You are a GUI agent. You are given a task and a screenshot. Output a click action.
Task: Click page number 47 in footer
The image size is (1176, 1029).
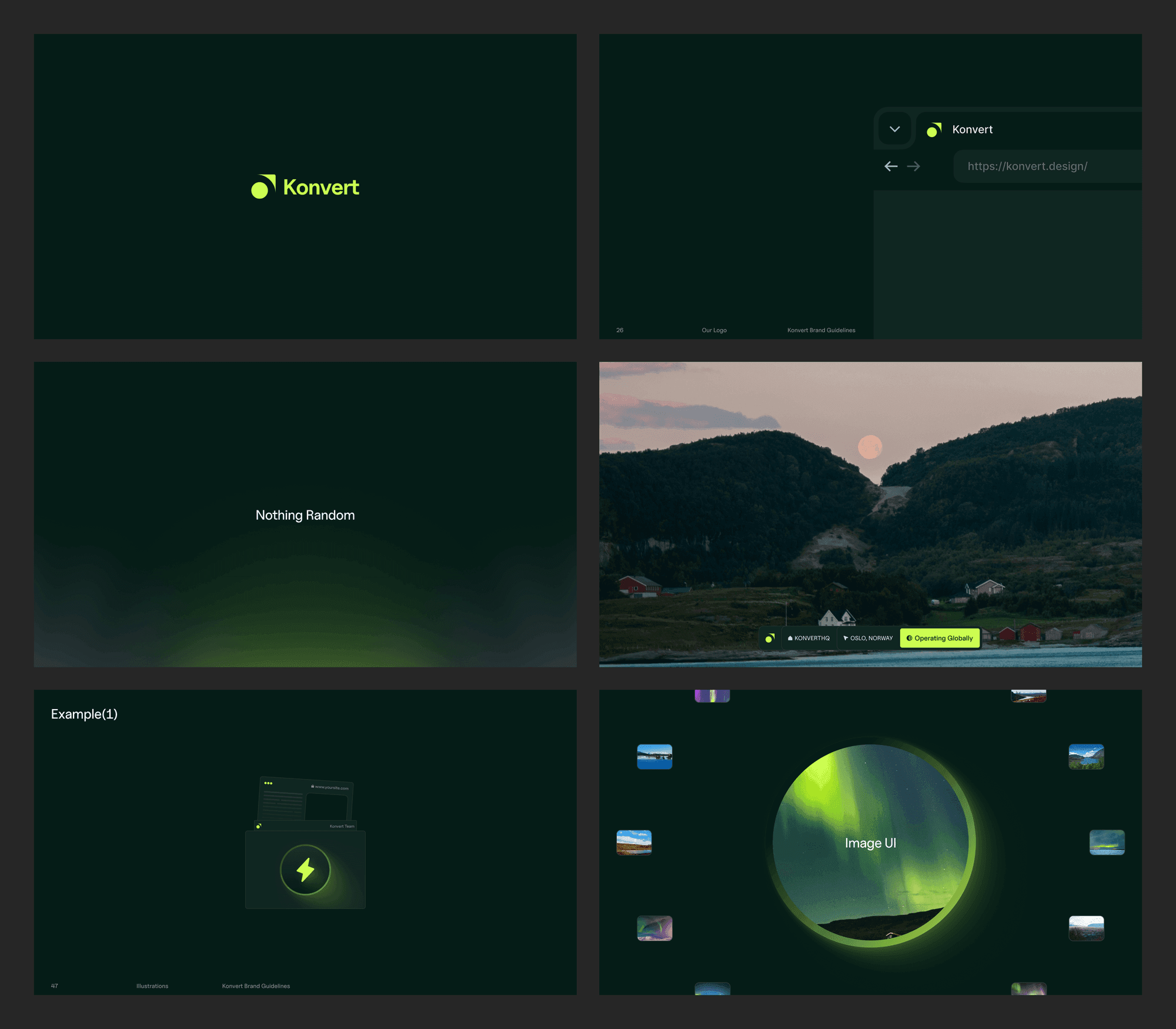pyautogui.click(x=54, y=986)
